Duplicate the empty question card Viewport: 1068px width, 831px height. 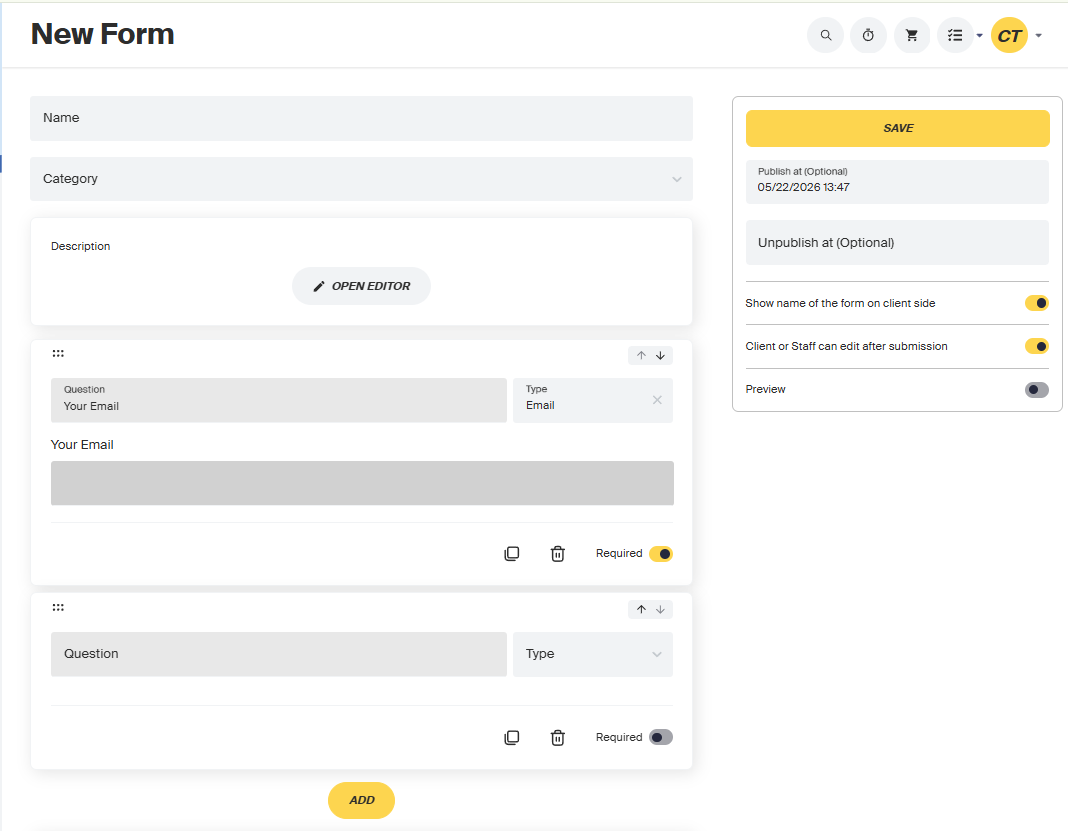click(x=512, y=738)
